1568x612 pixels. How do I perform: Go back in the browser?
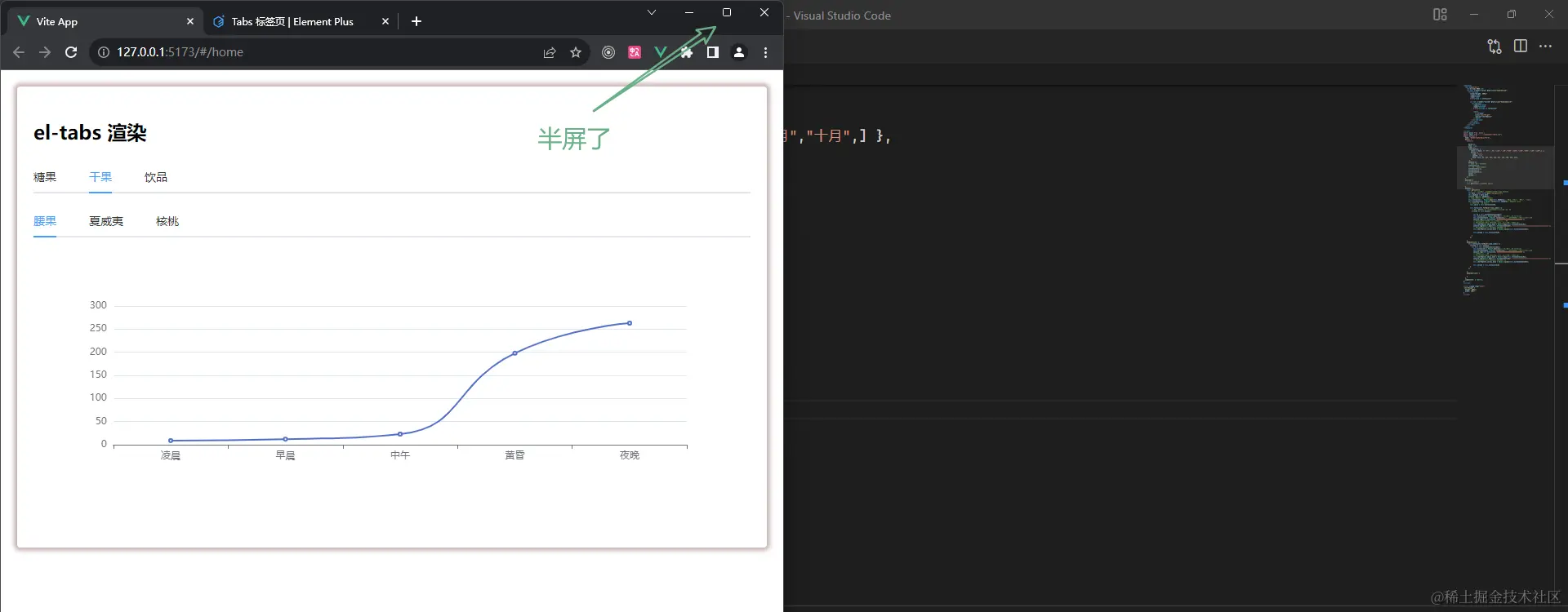point(19,52)
